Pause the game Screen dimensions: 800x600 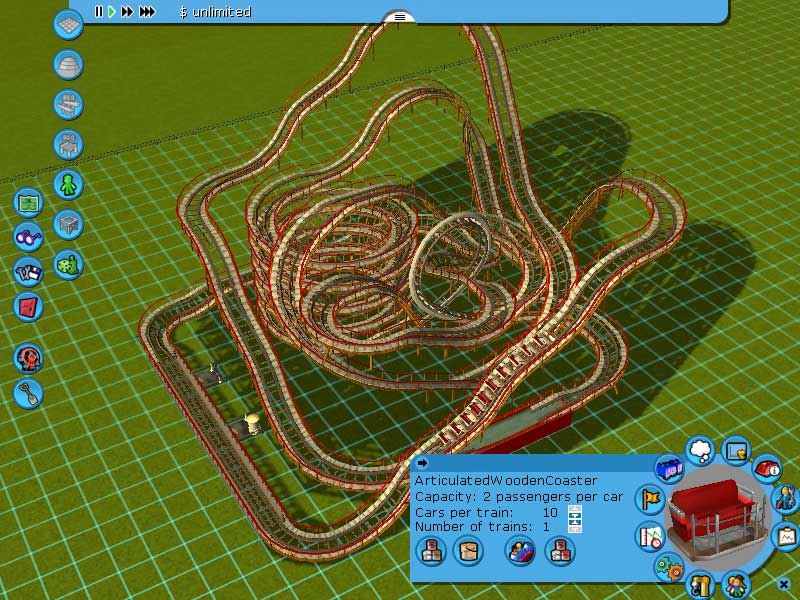(x=98, y=12)
